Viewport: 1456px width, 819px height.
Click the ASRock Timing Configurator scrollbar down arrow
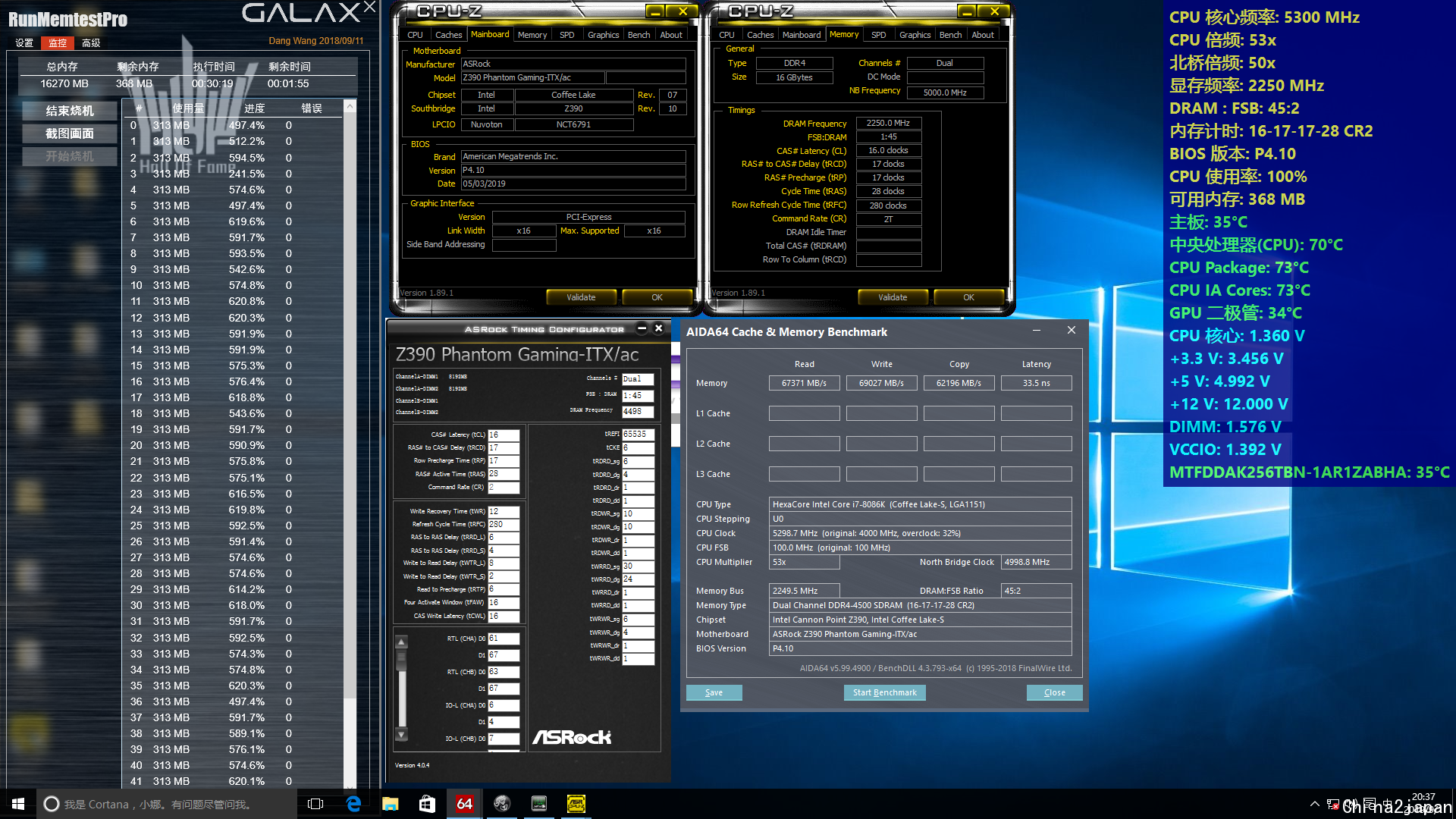click(x=402, y=734)
